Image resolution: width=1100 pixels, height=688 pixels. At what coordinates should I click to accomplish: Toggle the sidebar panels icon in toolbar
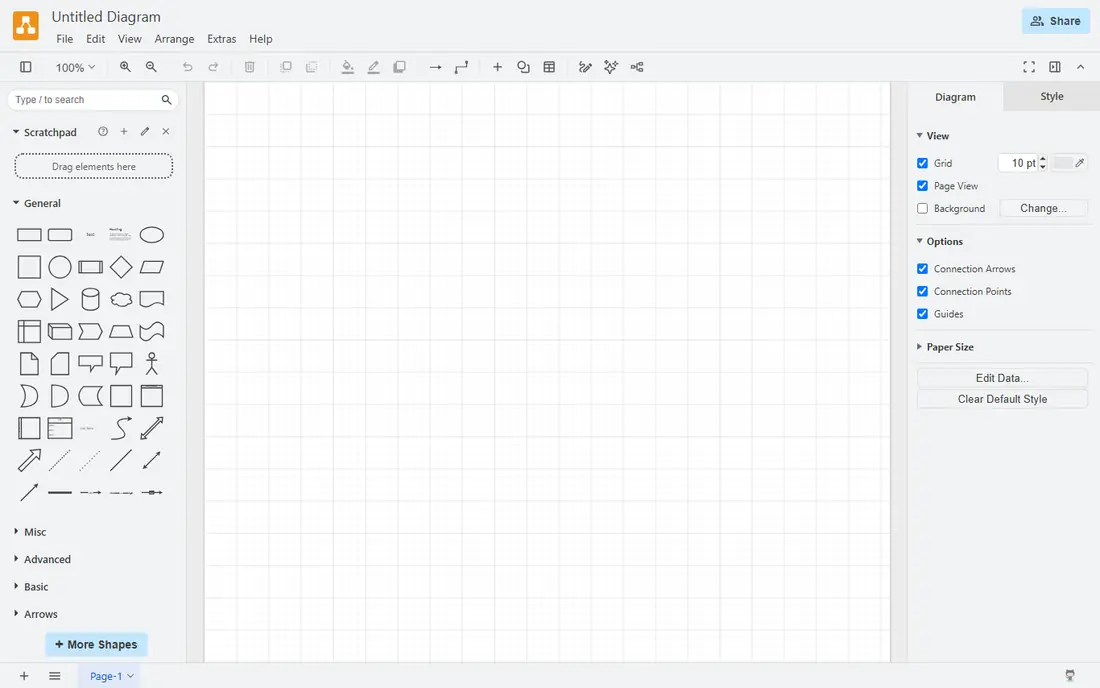(x=26, y=67)
